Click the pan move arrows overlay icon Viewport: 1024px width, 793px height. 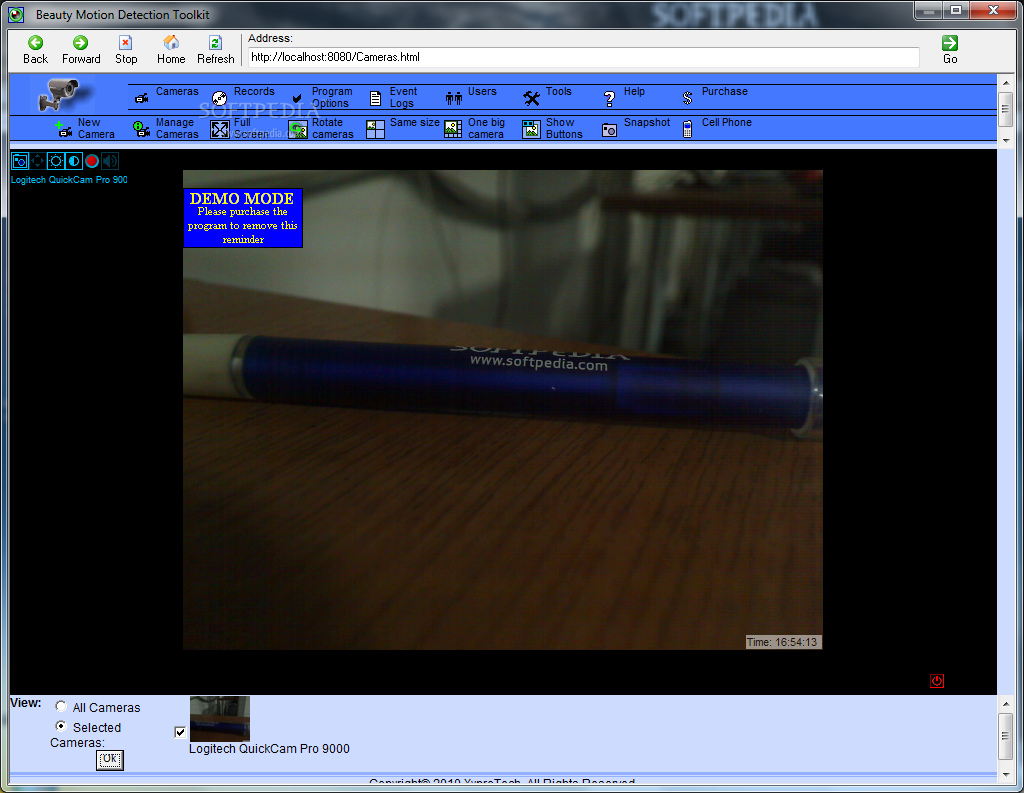tap(38, 161)
